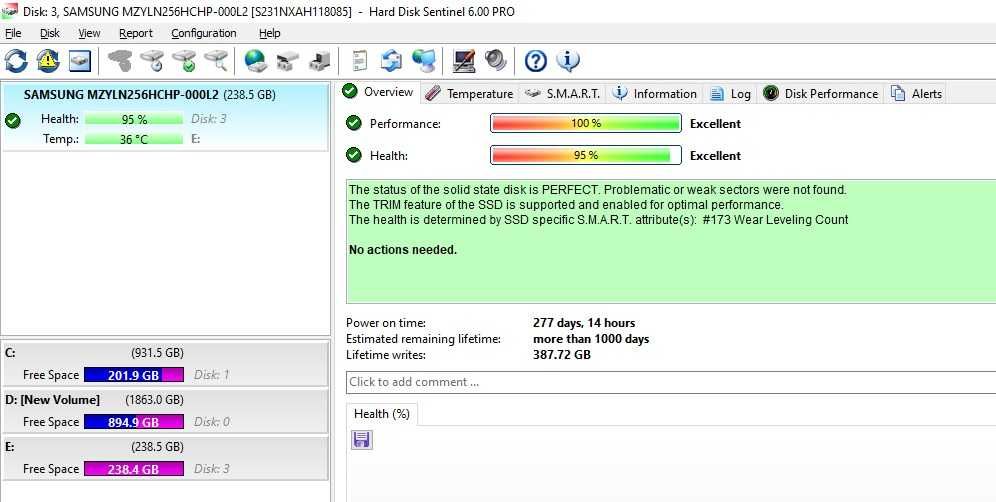
Task: Select the Overview tab
Action: (379, 92)
